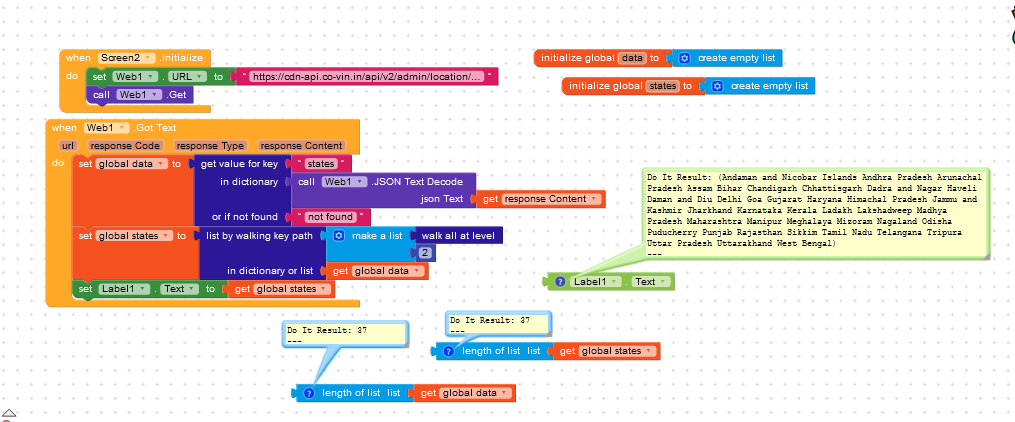Viewport: 1015px width, 422px height.
Task: Click question mark icon on green Label1 Text block
Action: pos(560,282)
